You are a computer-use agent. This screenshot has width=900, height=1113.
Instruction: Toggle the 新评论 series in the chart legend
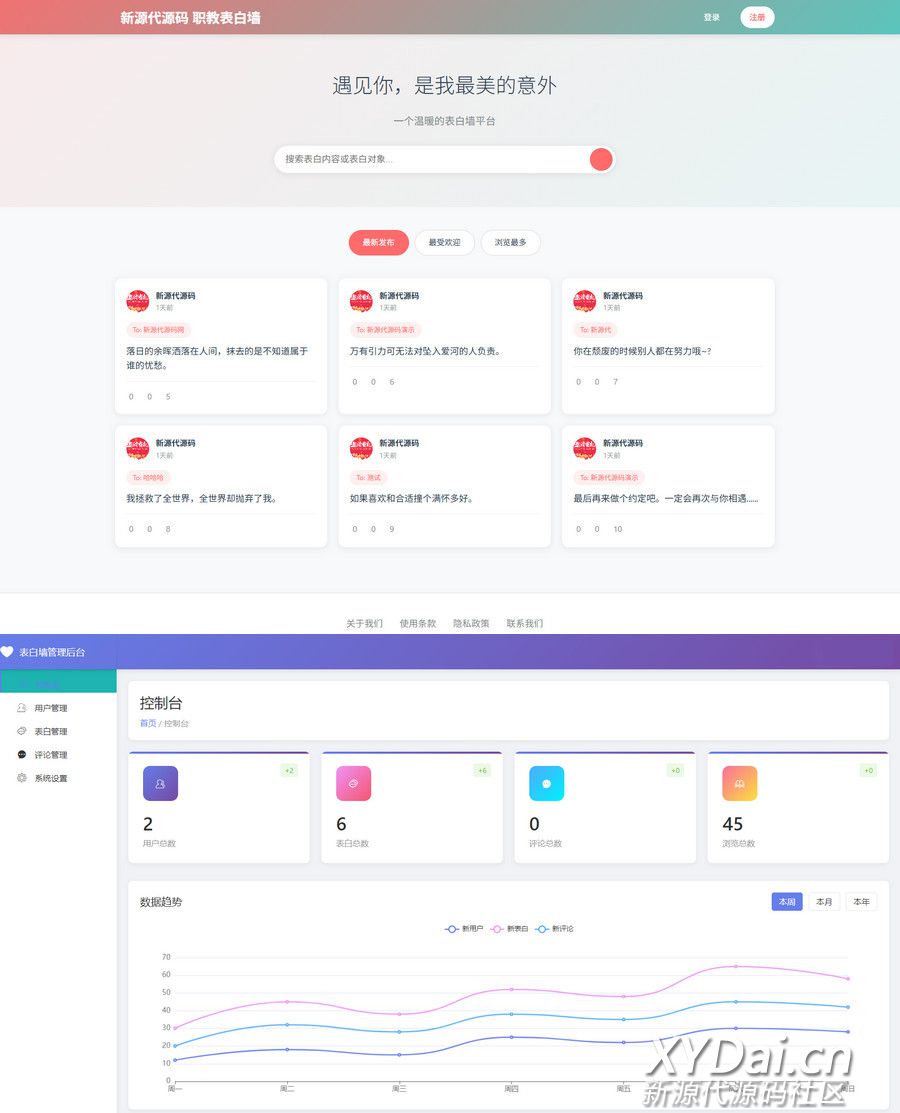[x=555, y=929]
